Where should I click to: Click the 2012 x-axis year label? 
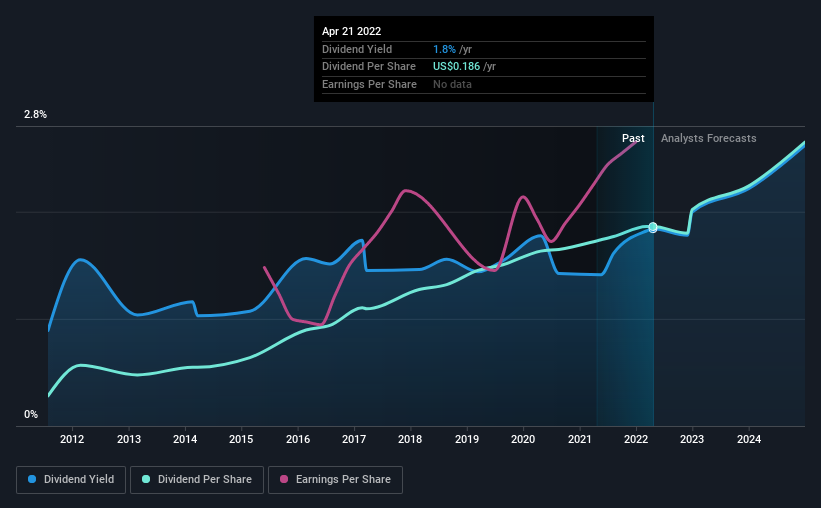[72, 439]
